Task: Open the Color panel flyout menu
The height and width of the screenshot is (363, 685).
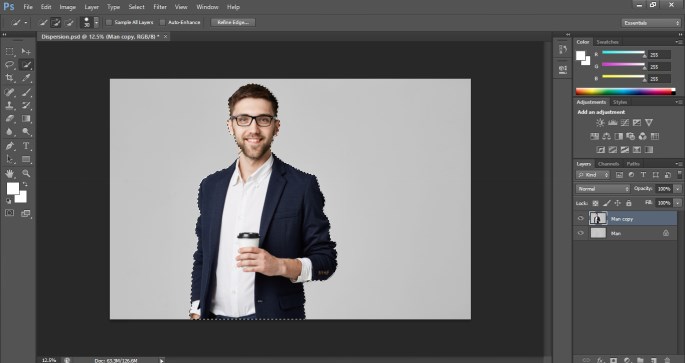Action: click(679, 42)
